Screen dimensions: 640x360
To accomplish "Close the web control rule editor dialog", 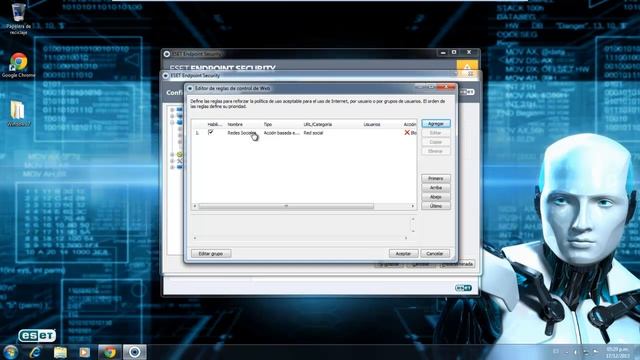I will (447, 87).
